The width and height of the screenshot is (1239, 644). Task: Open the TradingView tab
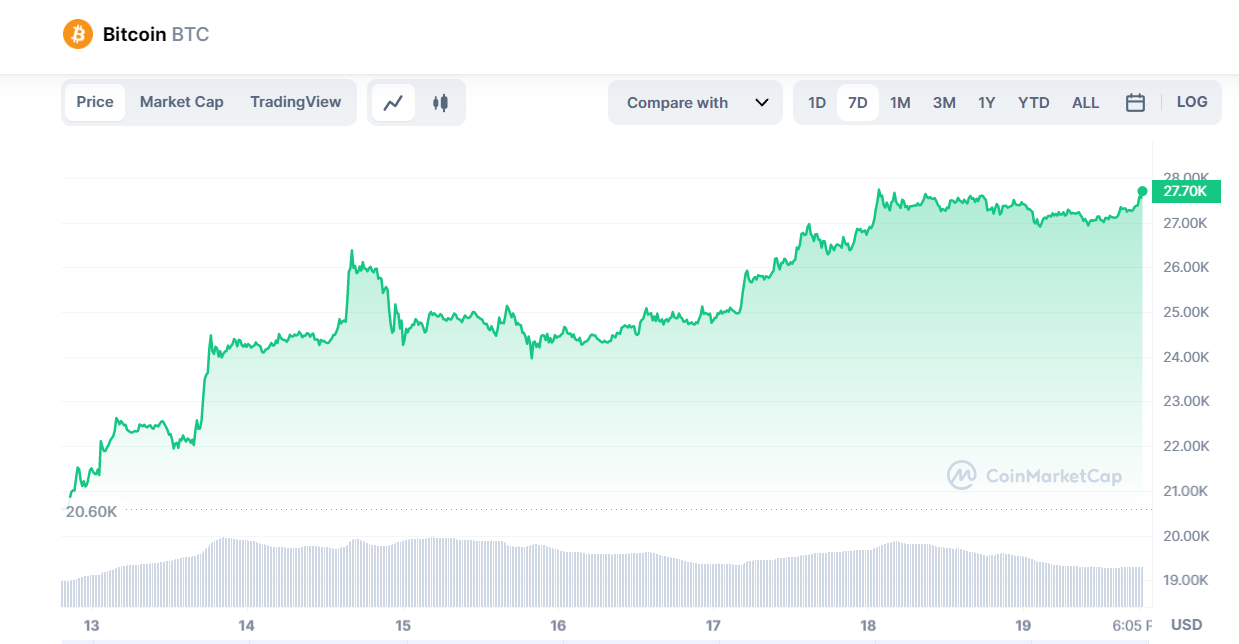click(x=295, y=102)
